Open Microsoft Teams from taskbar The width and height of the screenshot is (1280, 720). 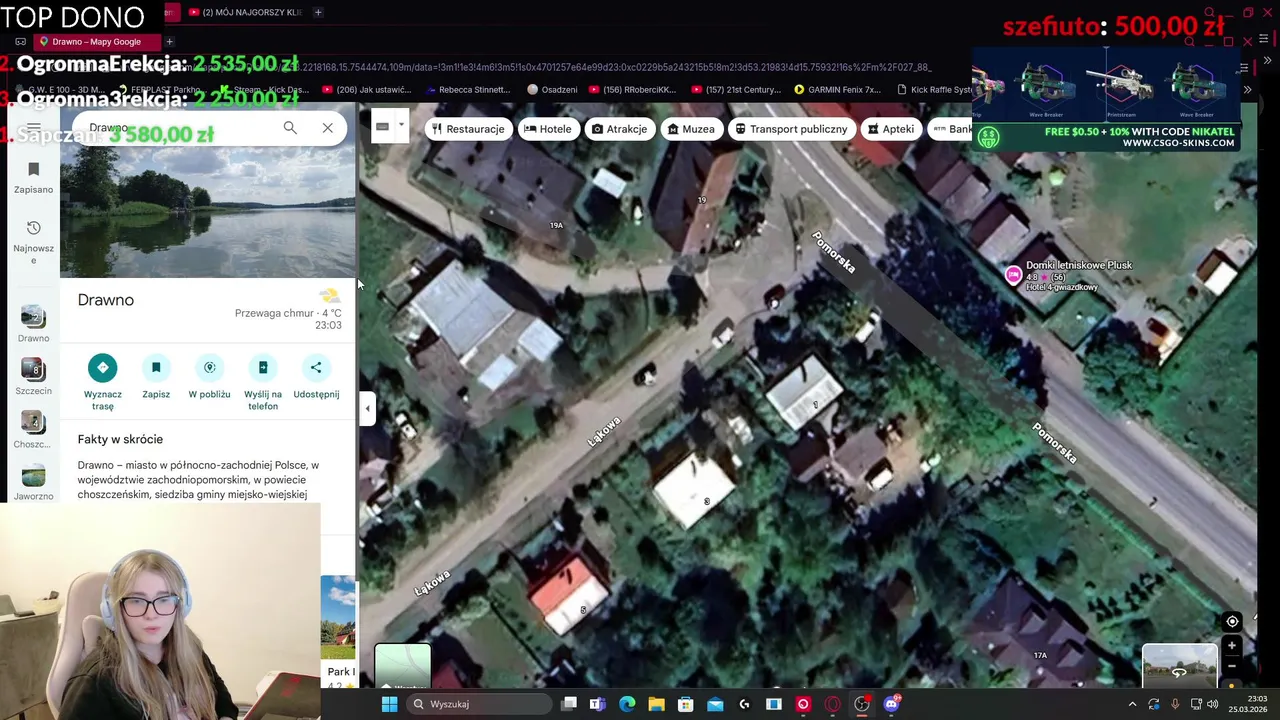(x=597, y=704)
